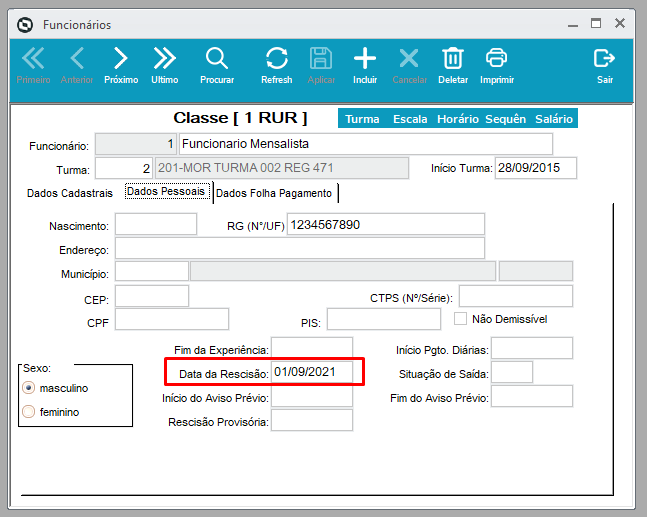Click the Início do Aviso Prévio field
Image resolution: width=647 pixels, height=517 pixels.
tap(312, 396)
